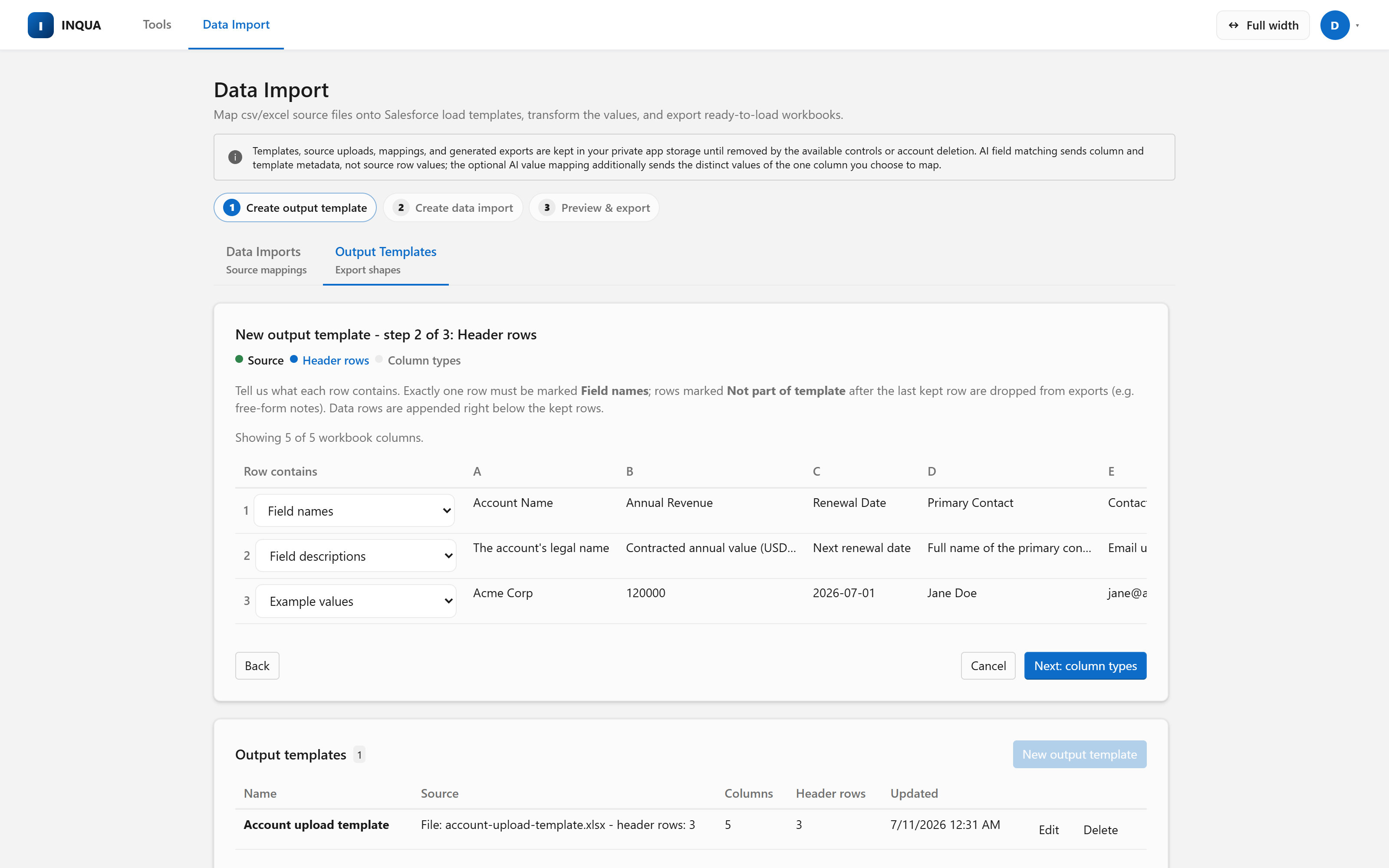The image size is (1389, 868).
Task: Click the Jane Doe cell
Action: coord(951,593)
